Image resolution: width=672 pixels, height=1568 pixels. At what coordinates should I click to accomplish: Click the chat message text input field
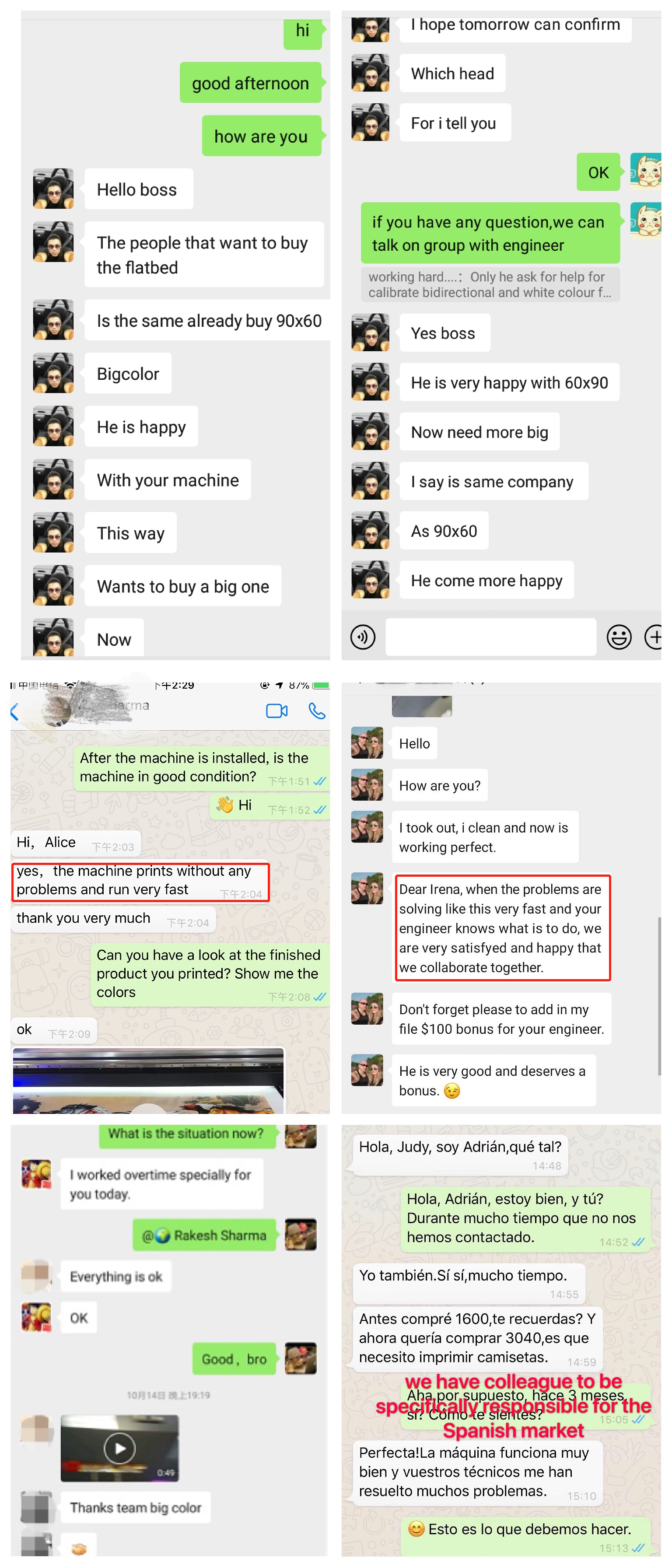pos(490,637)
